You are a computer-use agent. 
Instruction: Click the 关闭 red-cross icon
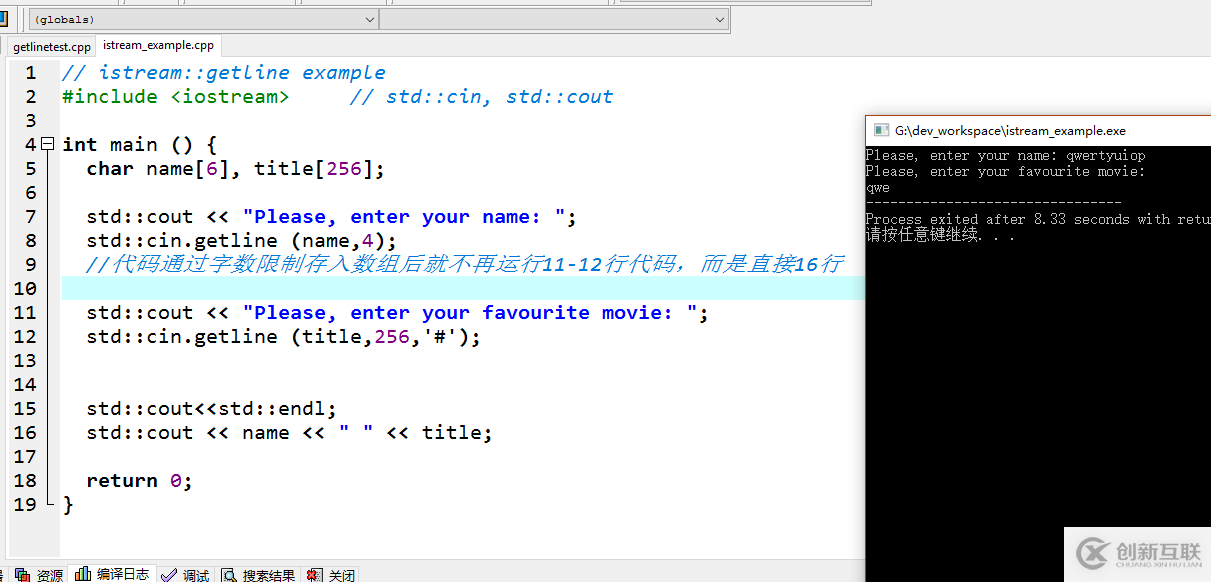coord(312,574)
